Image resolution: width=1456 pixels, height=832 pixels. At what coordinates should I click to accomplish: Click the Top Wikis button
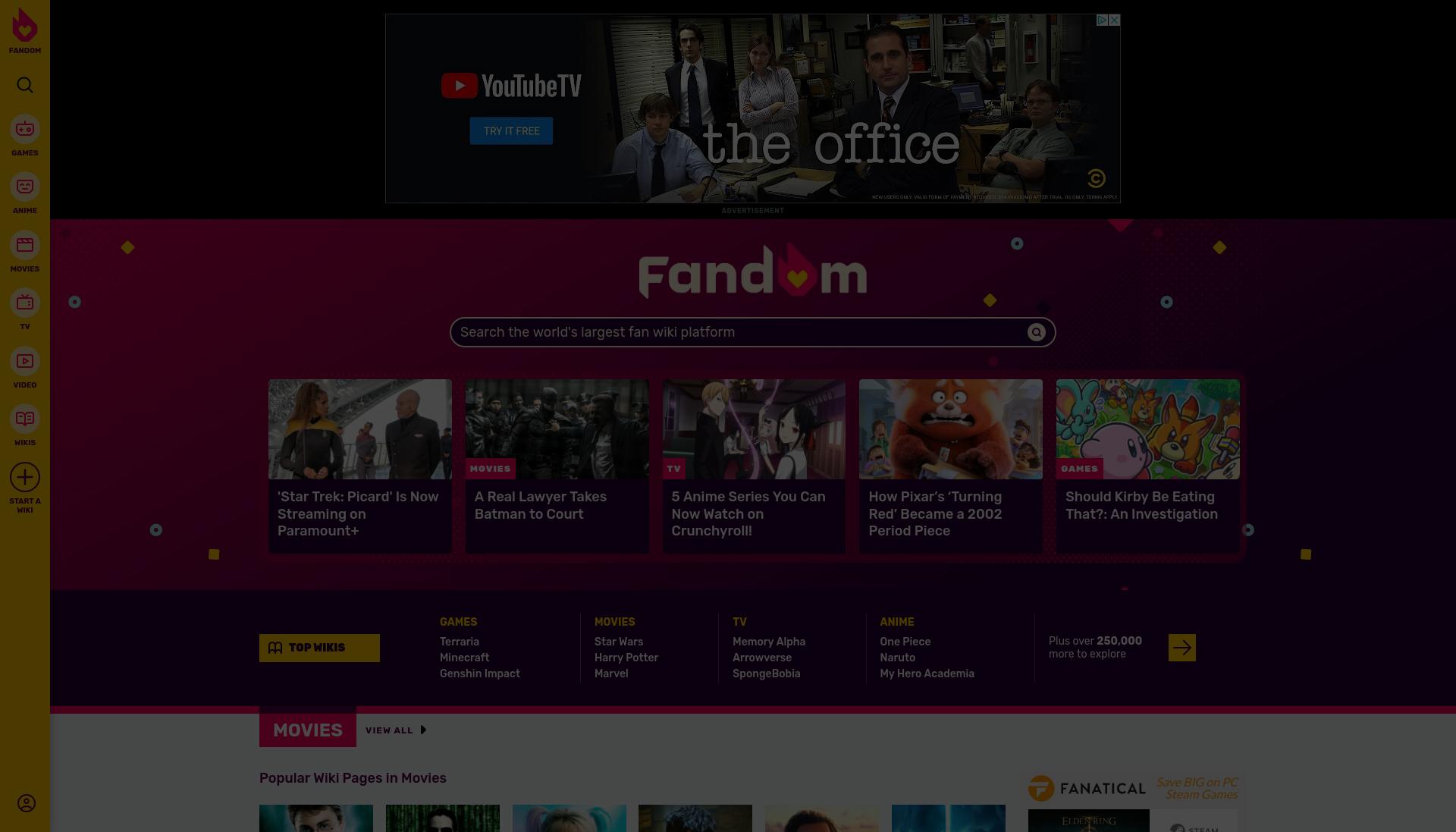pos(319,648)
